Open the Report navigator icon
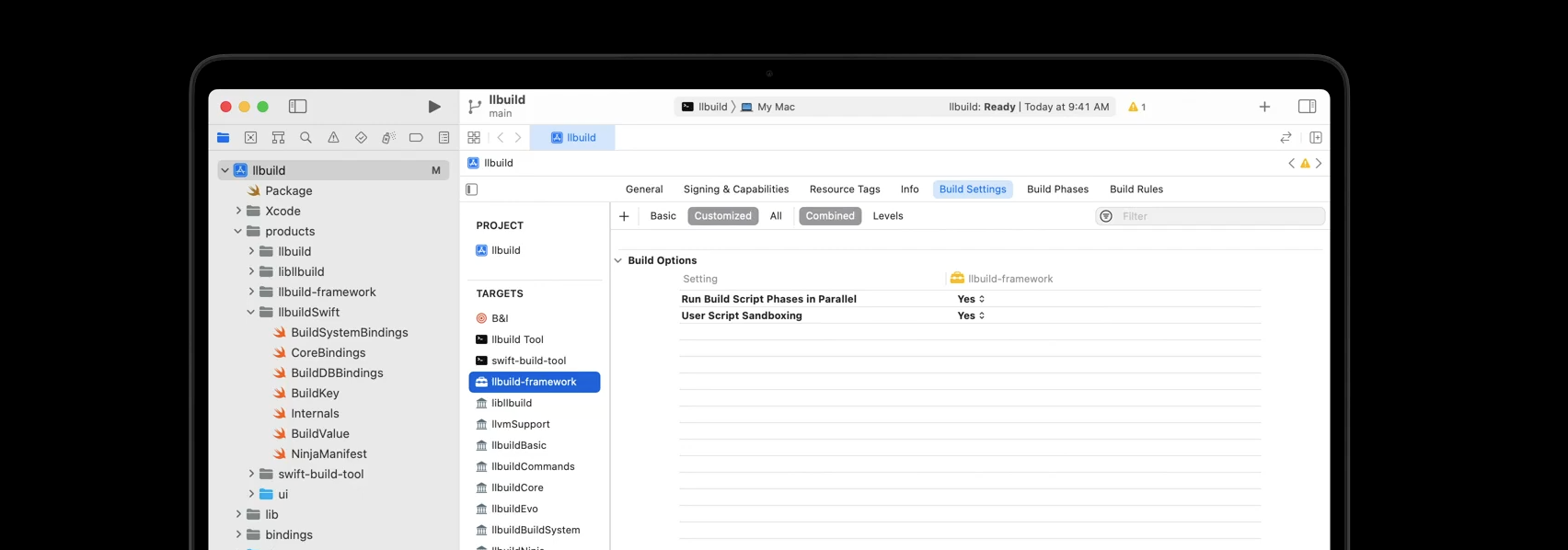The height and width of the screenshot is (550, 1568). coord(444,138)
